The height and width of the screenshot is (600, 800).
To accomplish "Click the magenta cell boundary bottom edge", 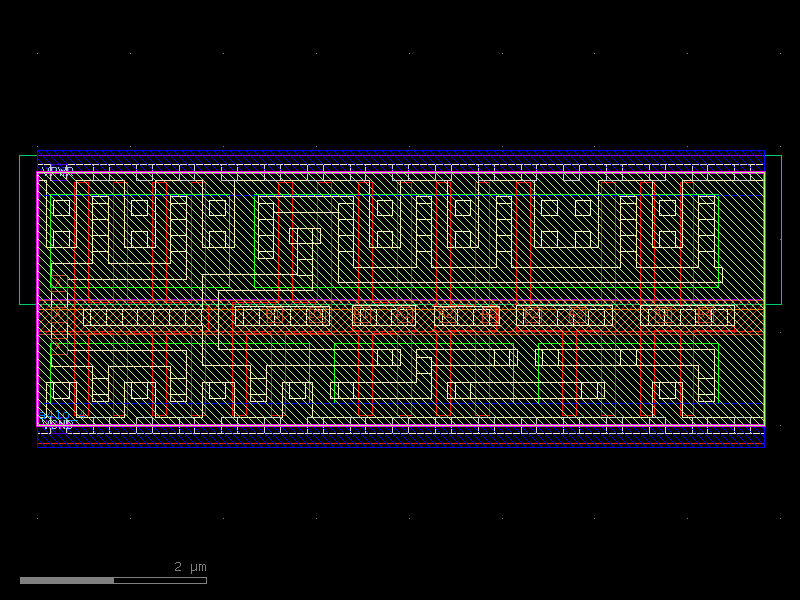I will point(400,426).
